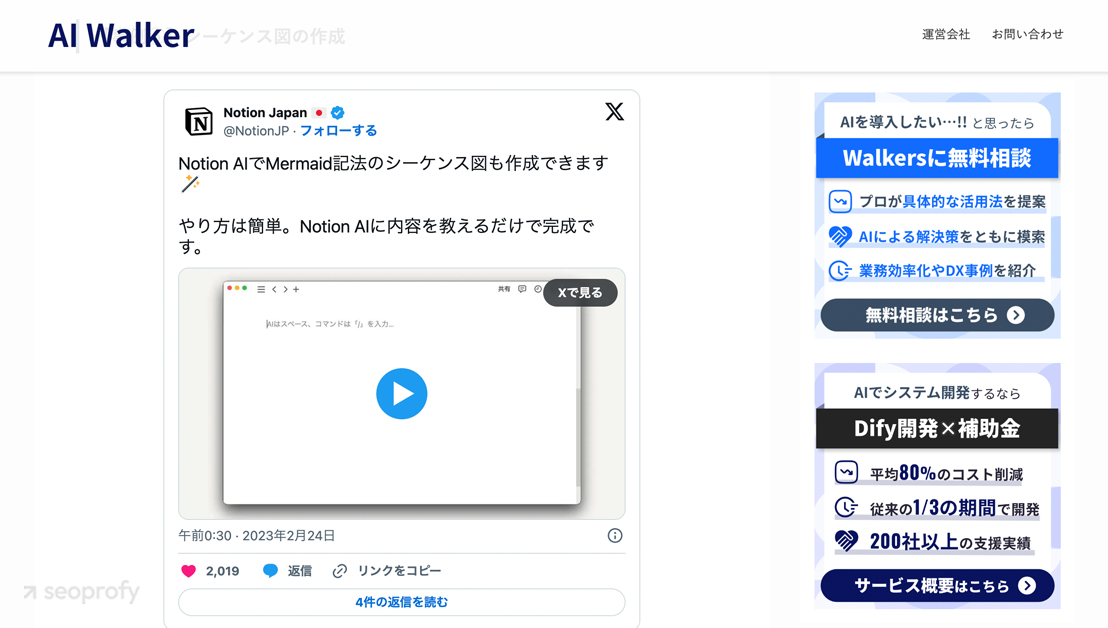Click the 無料相談はこちら banner button
The image size is (1108, 628).
tap(937, 315)
